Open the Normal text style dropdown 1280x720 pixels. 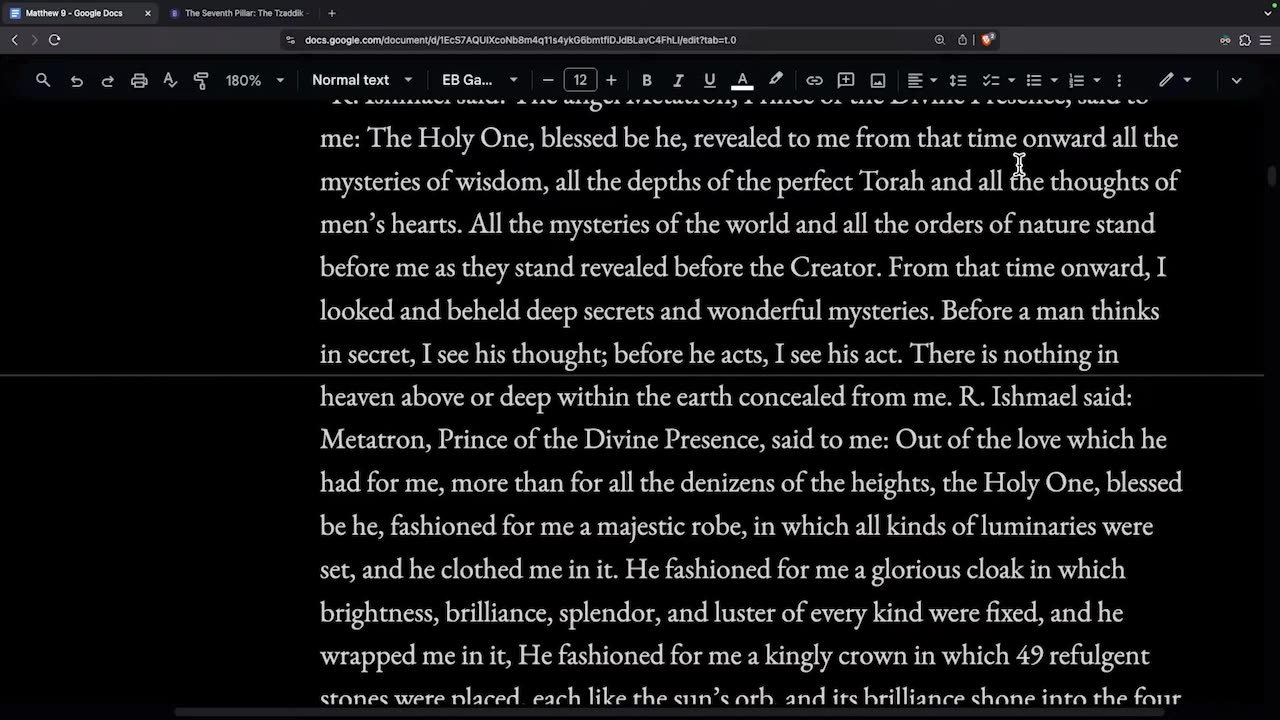pos(361,80)
